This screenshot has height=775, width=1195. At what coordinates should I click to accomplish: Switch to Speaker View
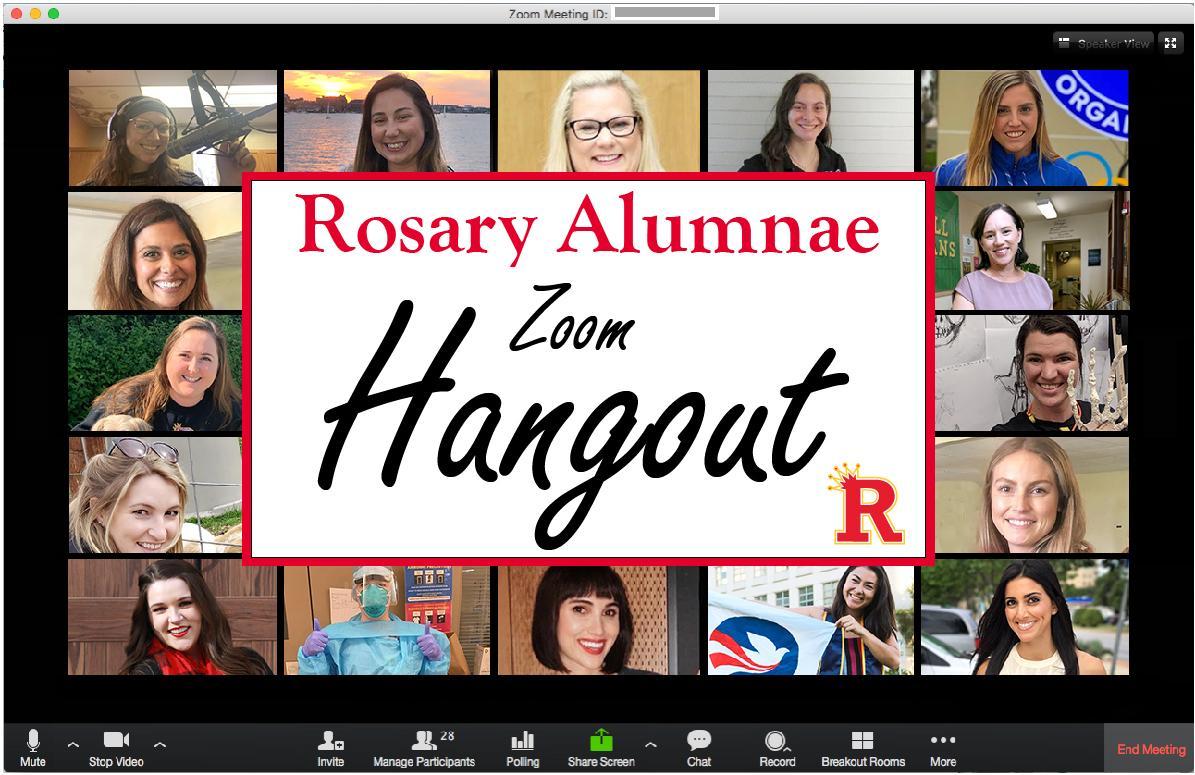tap(1104, 43)
